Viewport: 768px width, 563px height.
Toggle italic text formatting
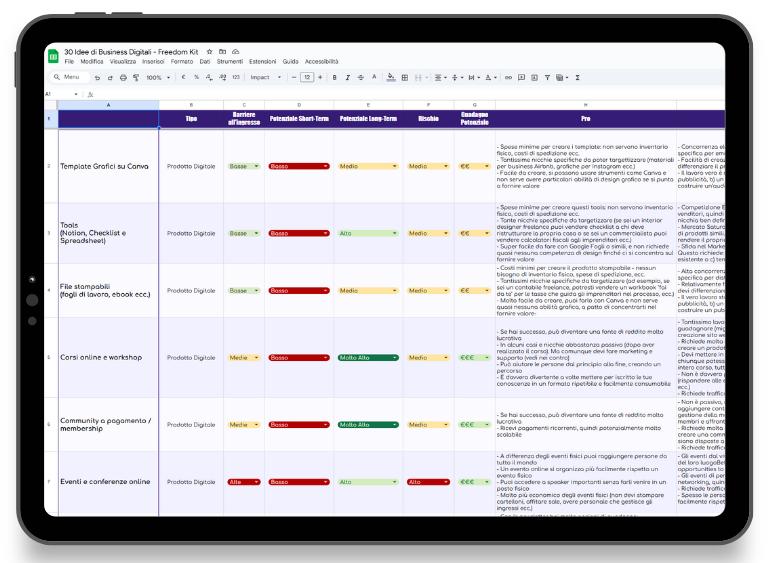point(348,77)
